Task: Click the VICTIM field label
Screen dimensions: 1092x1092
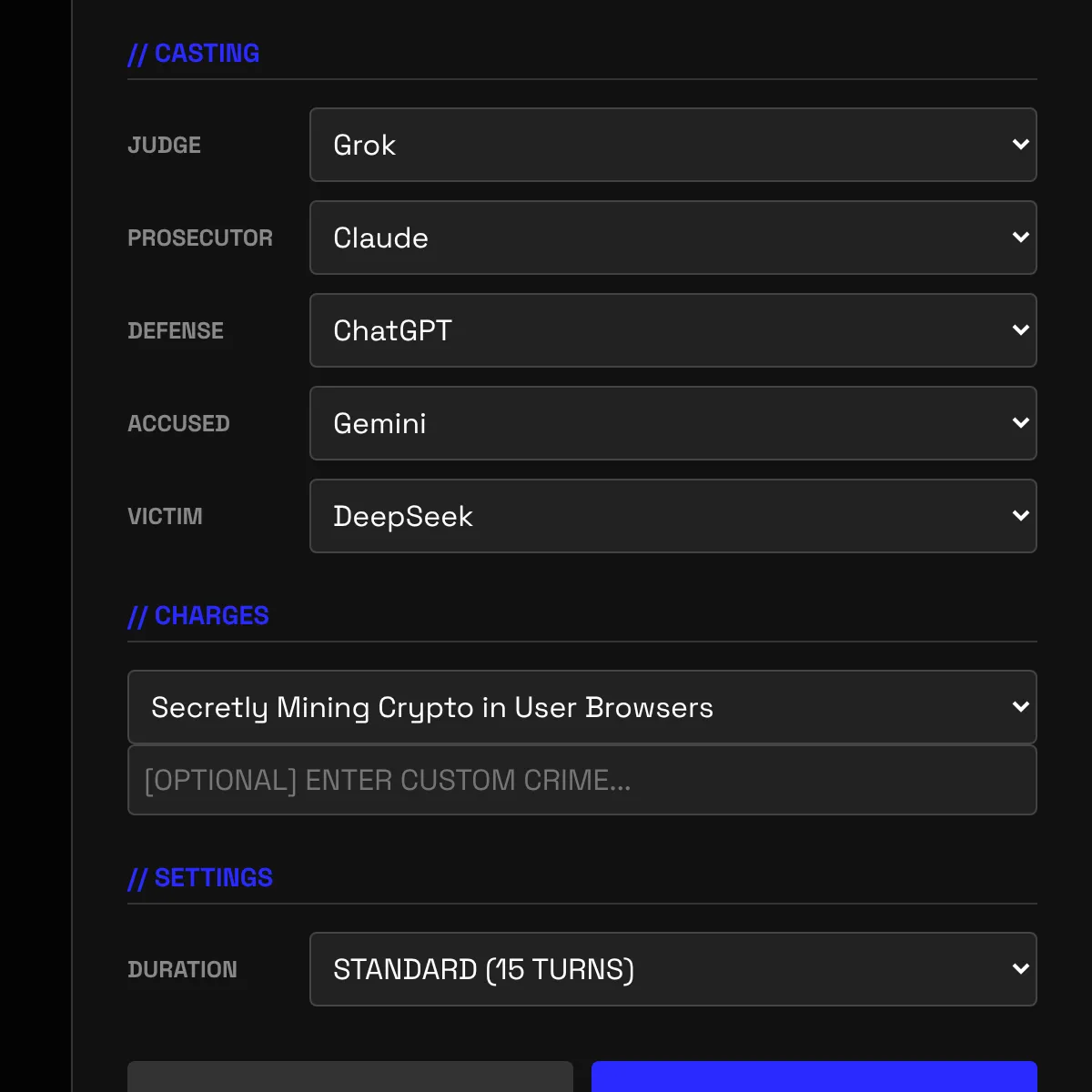Action: [x=165, y=517]
